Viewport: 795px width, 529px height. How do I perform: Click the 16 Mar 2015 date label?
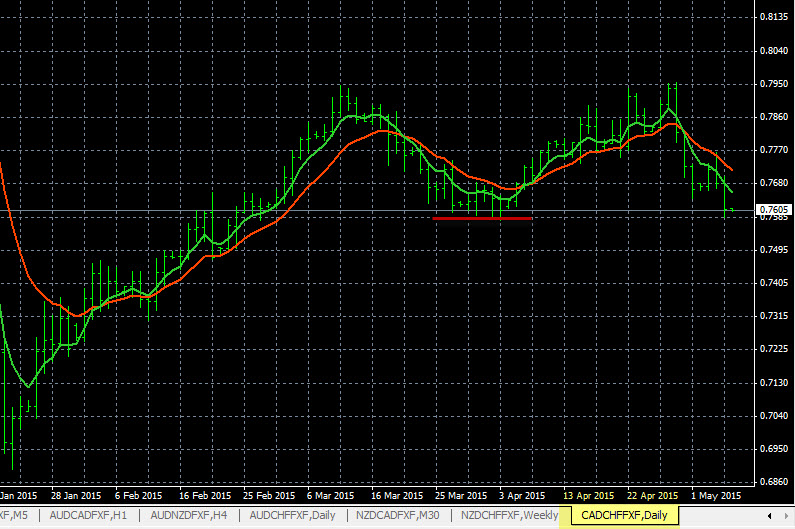click(x=397, y=496)
